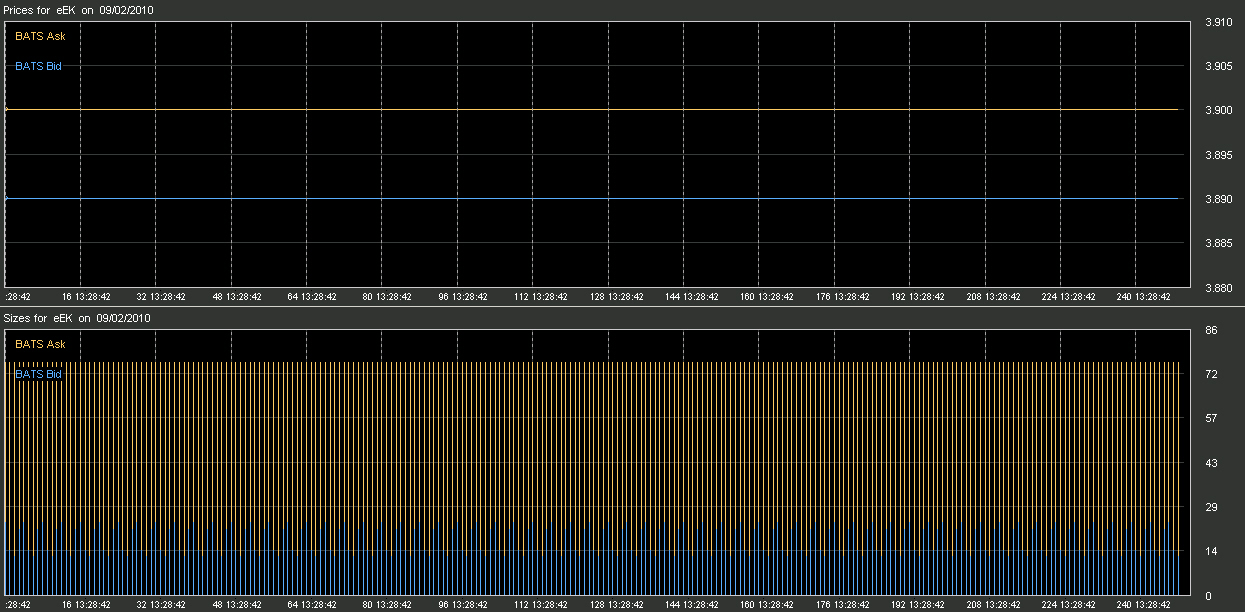The width and height of the screenshot is (1245, 612).
Task: Click '160 13:28:42' tick under Sizes chart
Action: pos(767,605)
